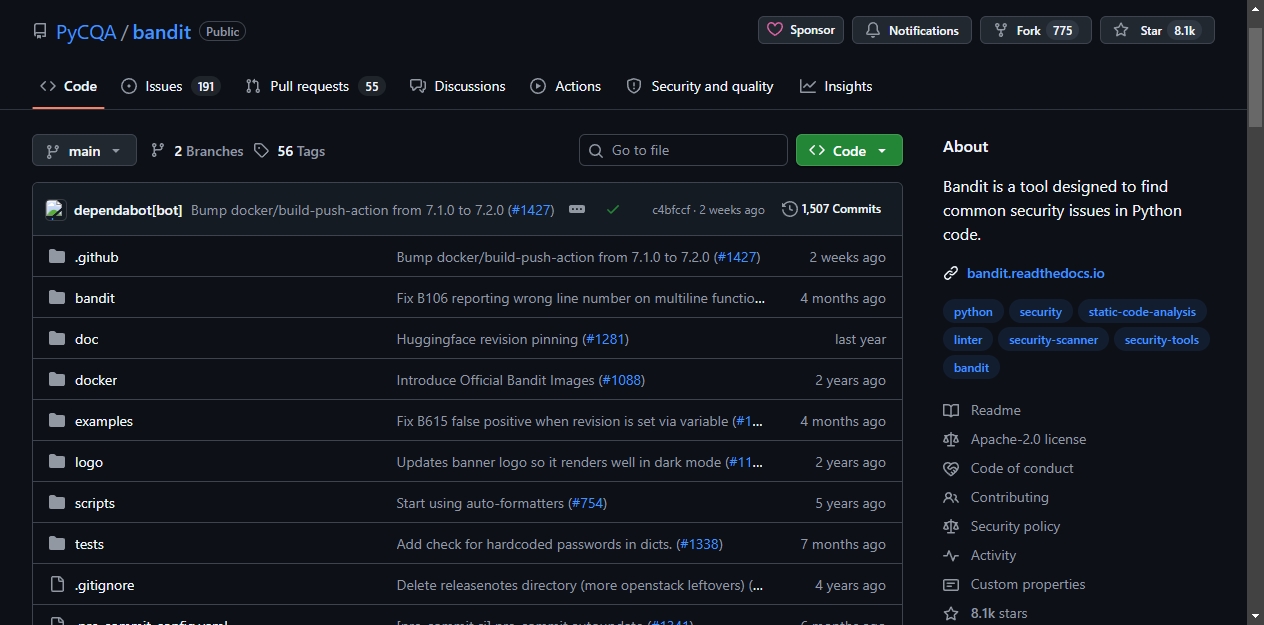Click the heart Sponsor button

pos(801,30)
